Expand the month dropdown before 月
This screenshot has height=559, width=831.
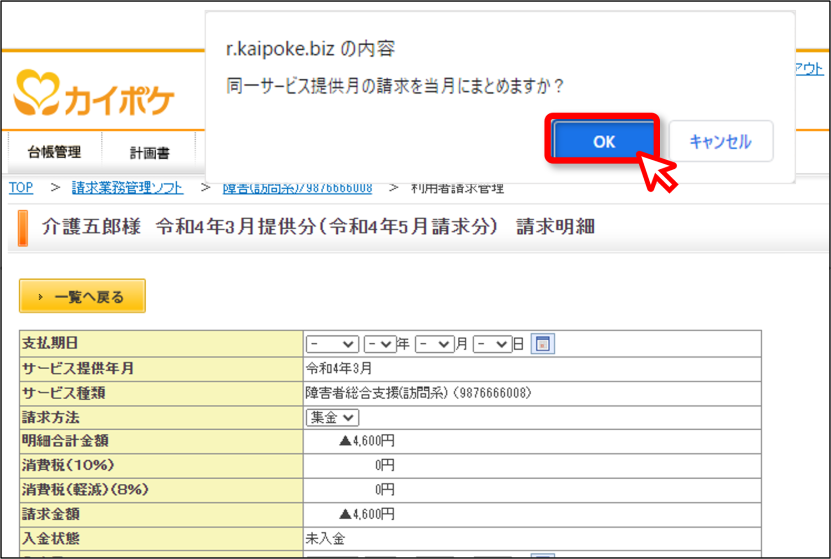[x=435, y=344]
